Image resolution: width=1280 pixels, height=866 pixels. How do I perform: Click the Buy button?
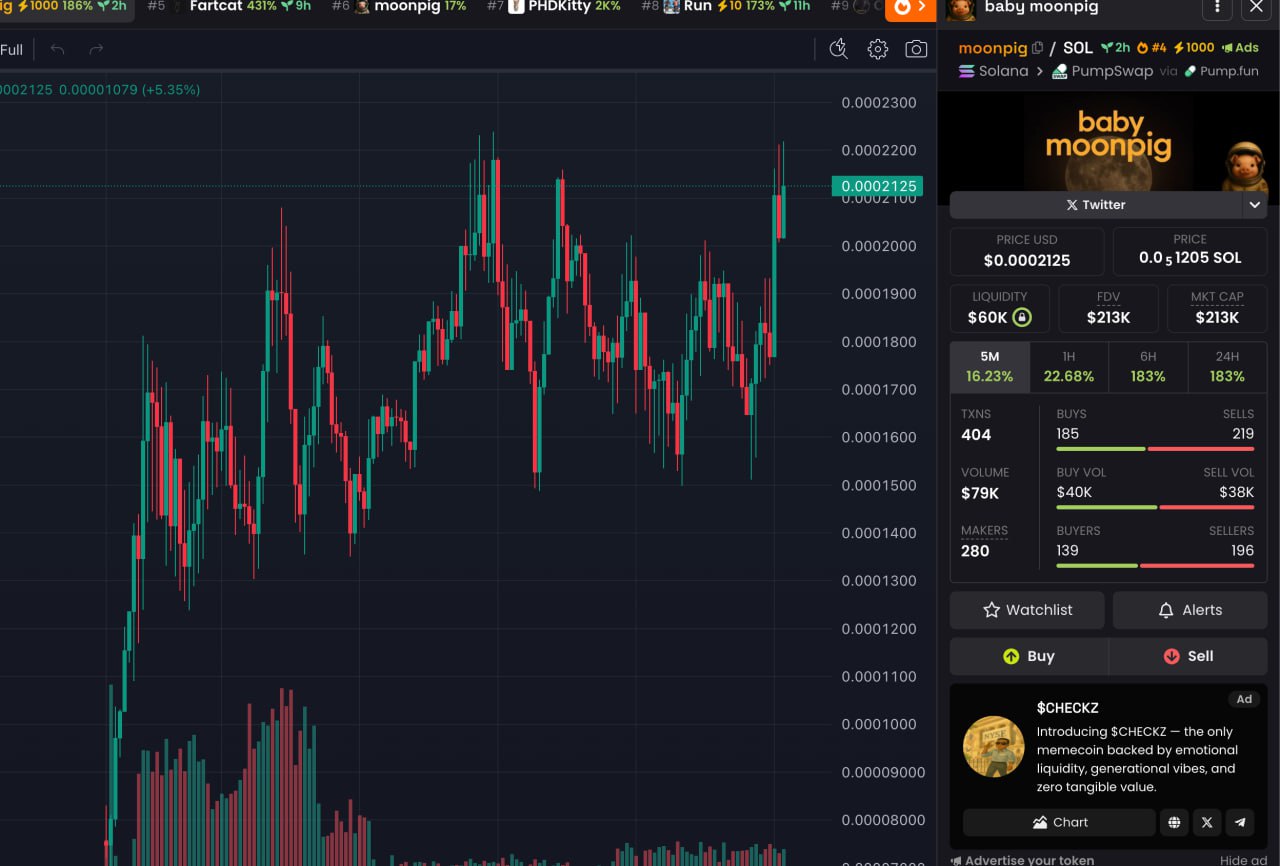tap(1029, 656)
